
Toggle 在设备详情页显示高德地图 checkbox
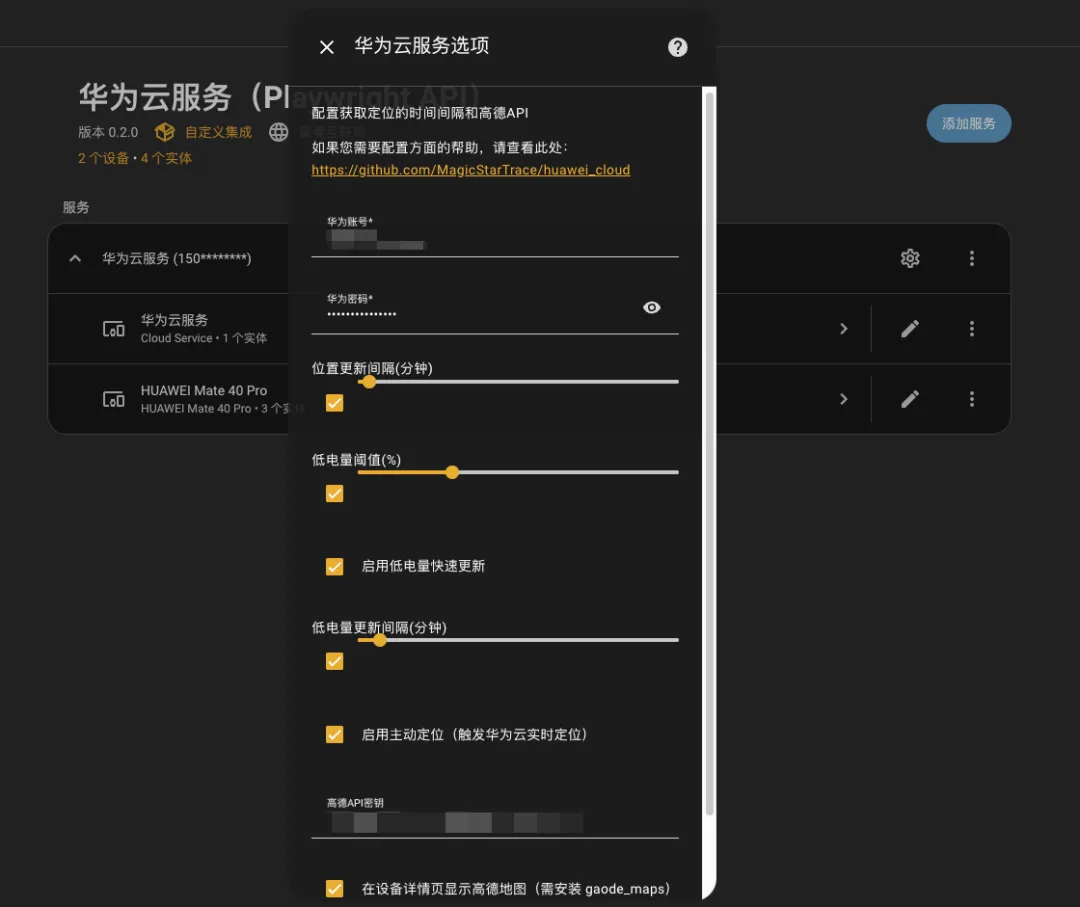click(x=335, y=888)
